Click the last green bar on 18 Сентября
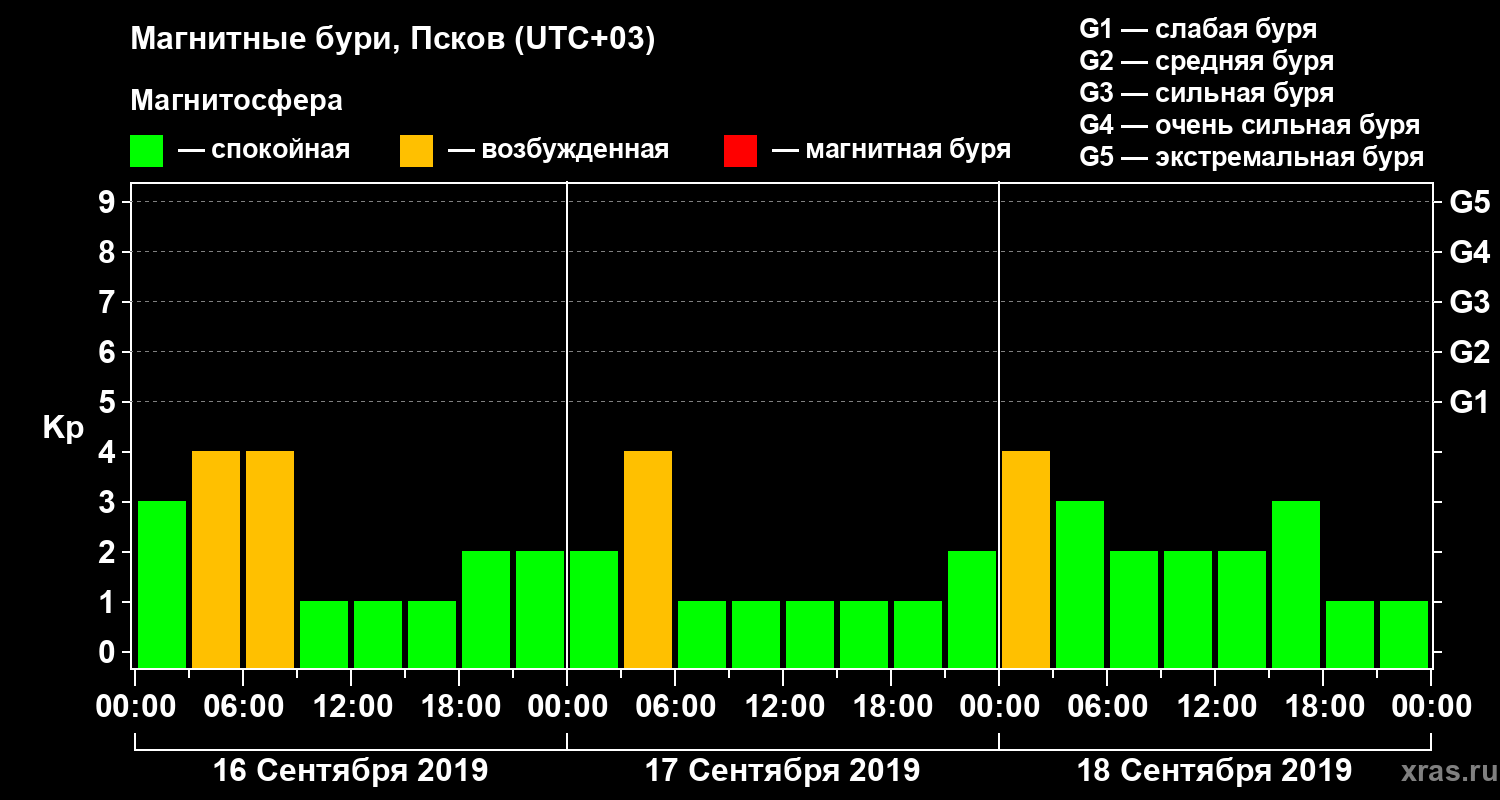This screenshot has height=800, width=1500. [x=1404, y=634]
